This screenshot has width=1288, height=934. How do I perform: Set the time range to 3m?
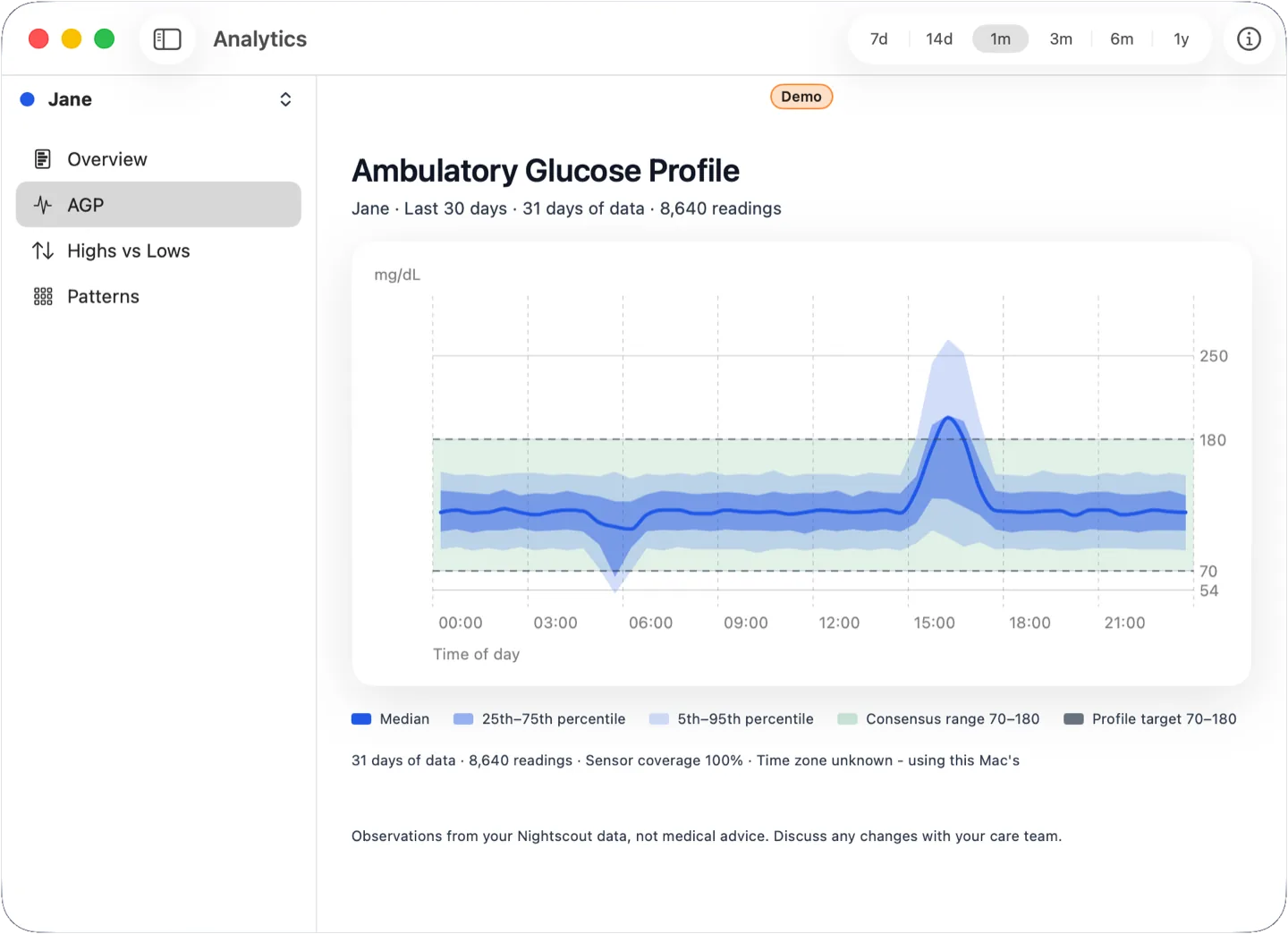(1061, 39)
